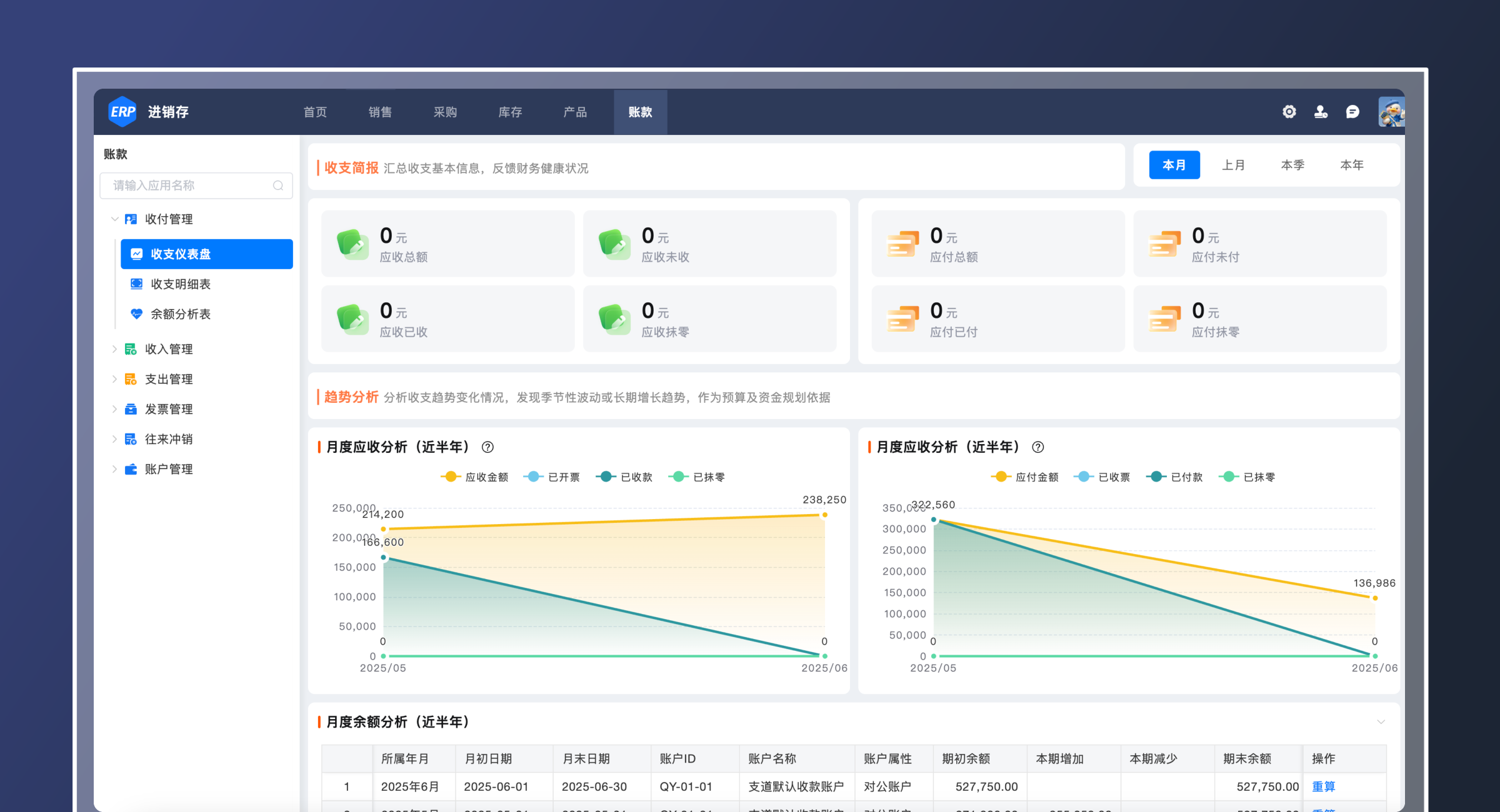This screenshot has height=812, width=1500.
Task: Select the 上月 period tab
Action: [x=1233, y=166]
